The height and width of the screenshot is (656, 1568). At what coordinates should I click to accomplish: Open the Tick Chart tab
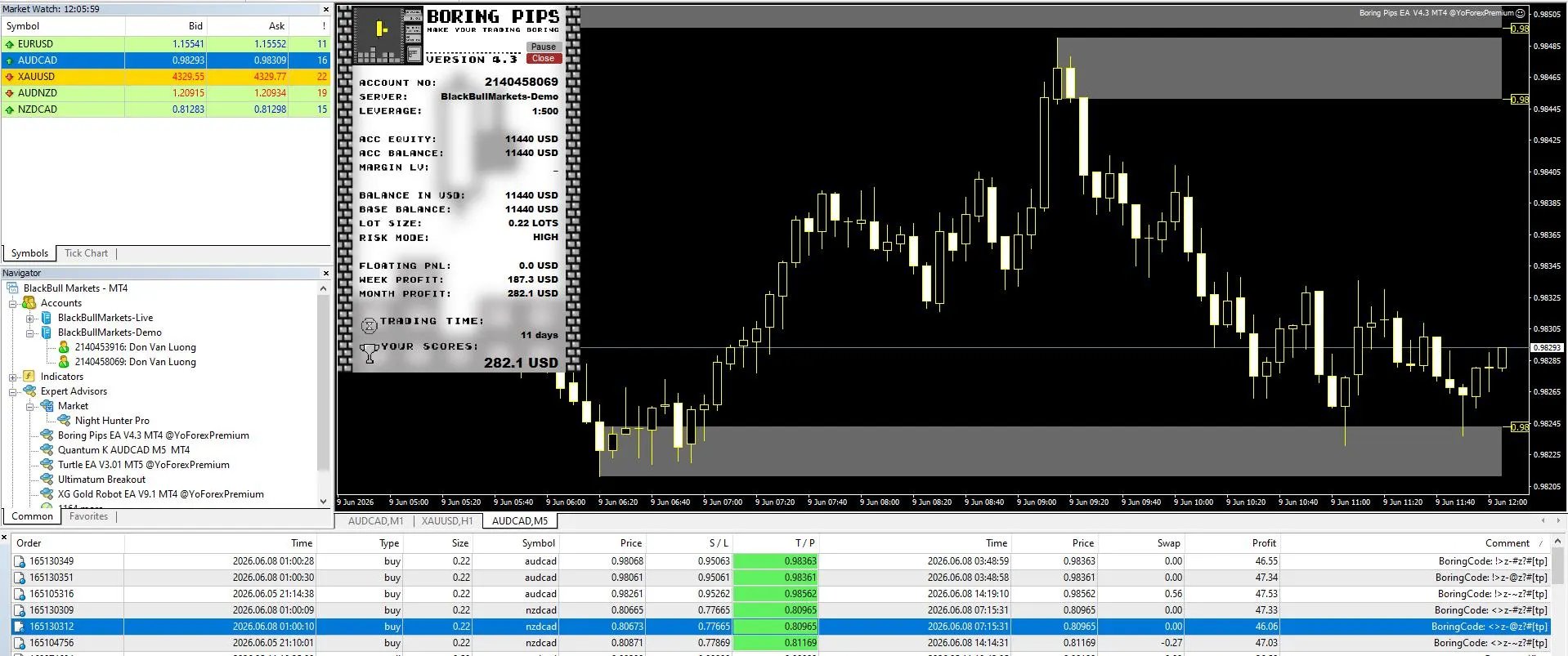pos(86,253)
